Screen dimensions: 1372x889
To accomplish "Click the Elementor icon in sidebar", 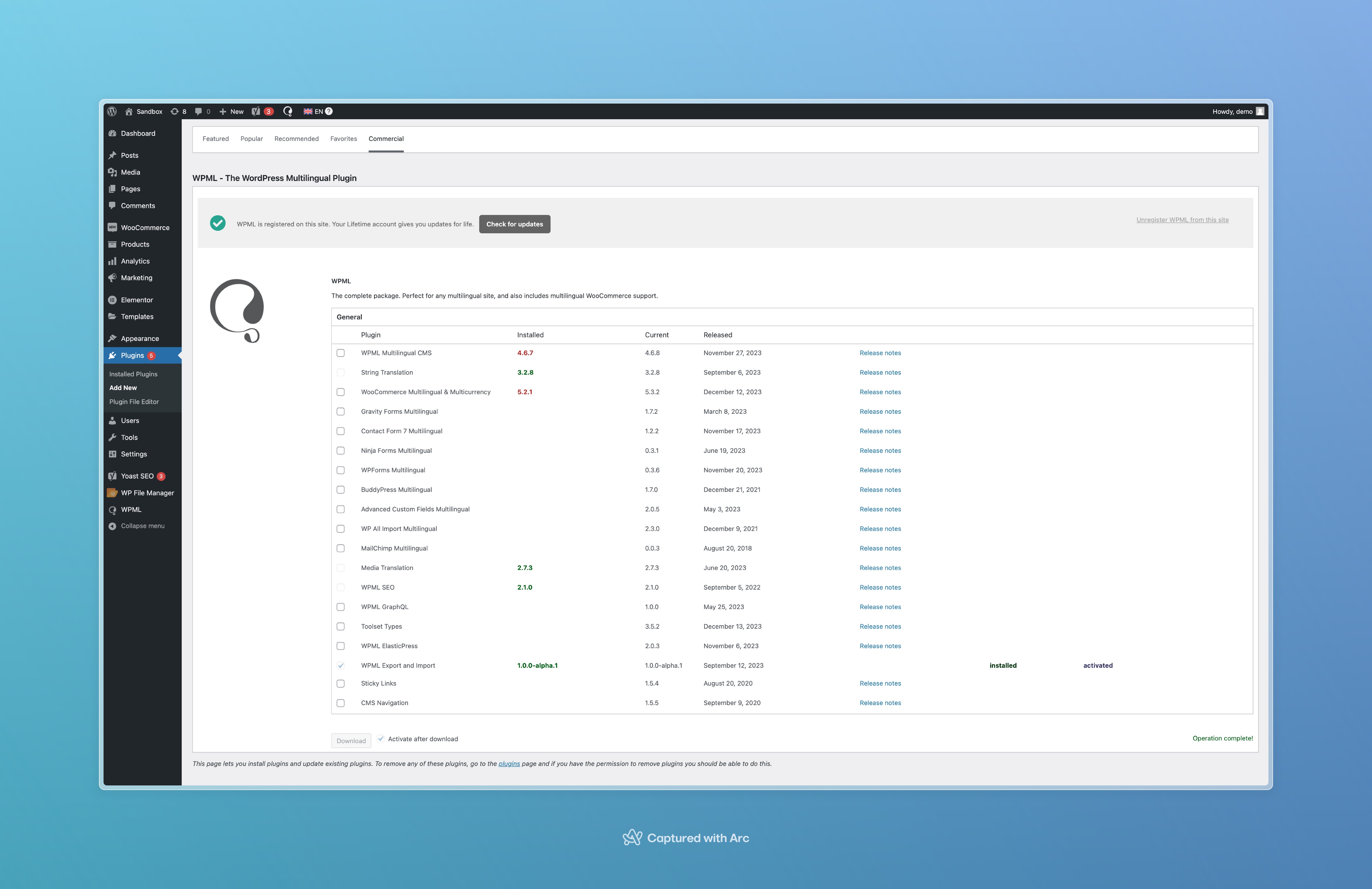I will tap(112, 300).
